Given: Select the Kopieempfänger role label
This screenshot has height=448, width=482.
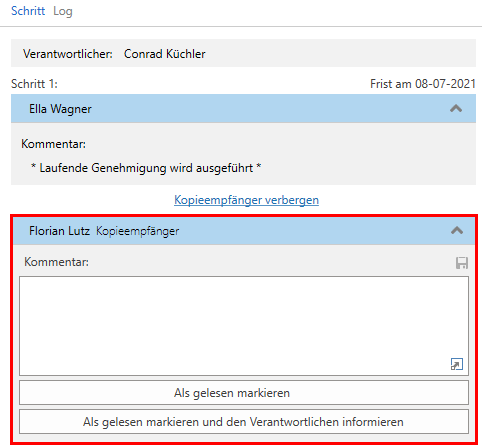Looking at the screenshot, I should 138,231.
